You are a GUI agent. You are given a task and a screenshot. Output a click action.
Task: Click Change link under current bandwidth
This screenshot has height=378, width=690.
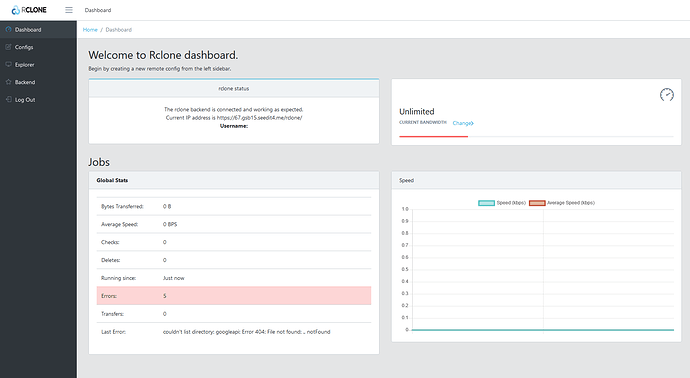click(463, 123)
